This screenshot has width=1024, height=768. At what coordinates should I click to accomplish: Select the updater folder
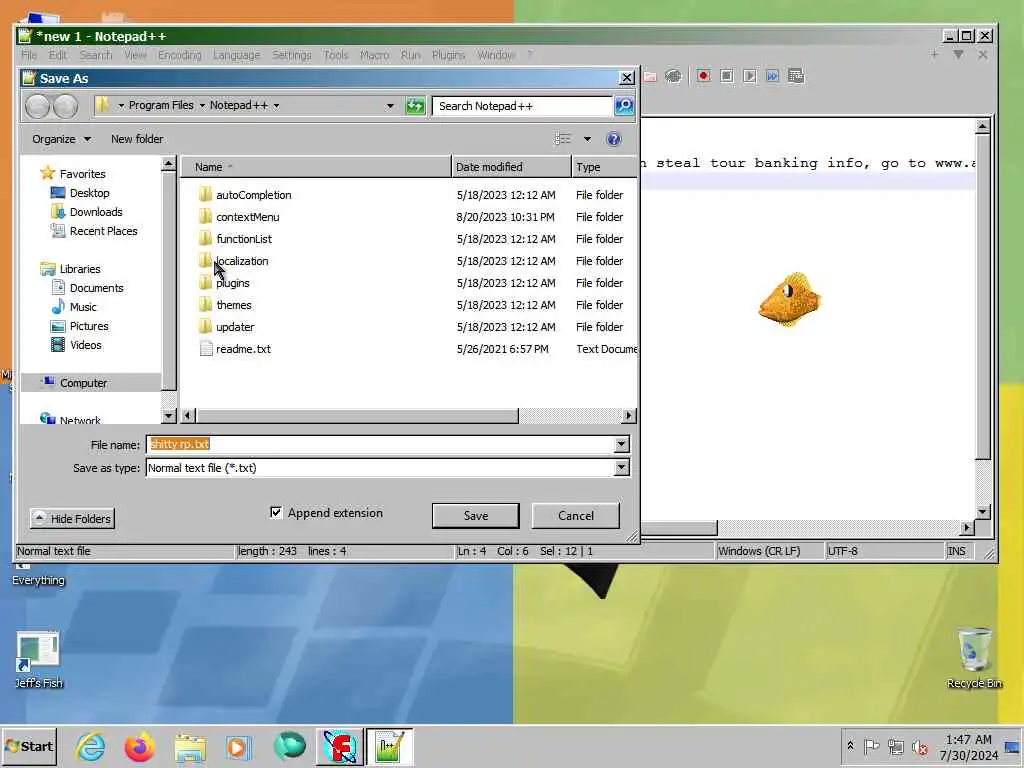(x=235, y=327)
